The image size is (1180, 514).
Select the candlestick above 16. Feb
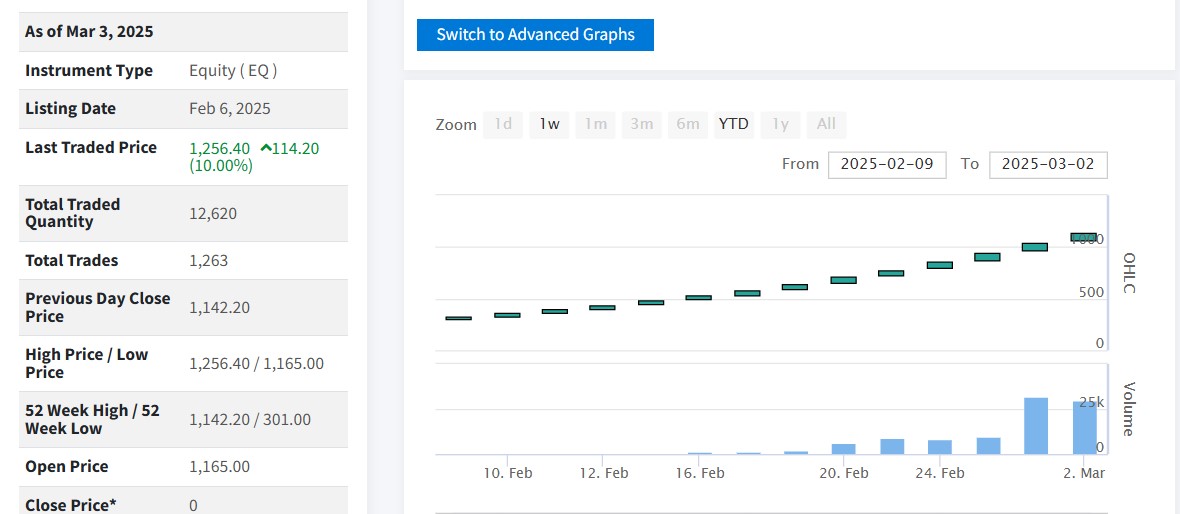tap(698, 297)
